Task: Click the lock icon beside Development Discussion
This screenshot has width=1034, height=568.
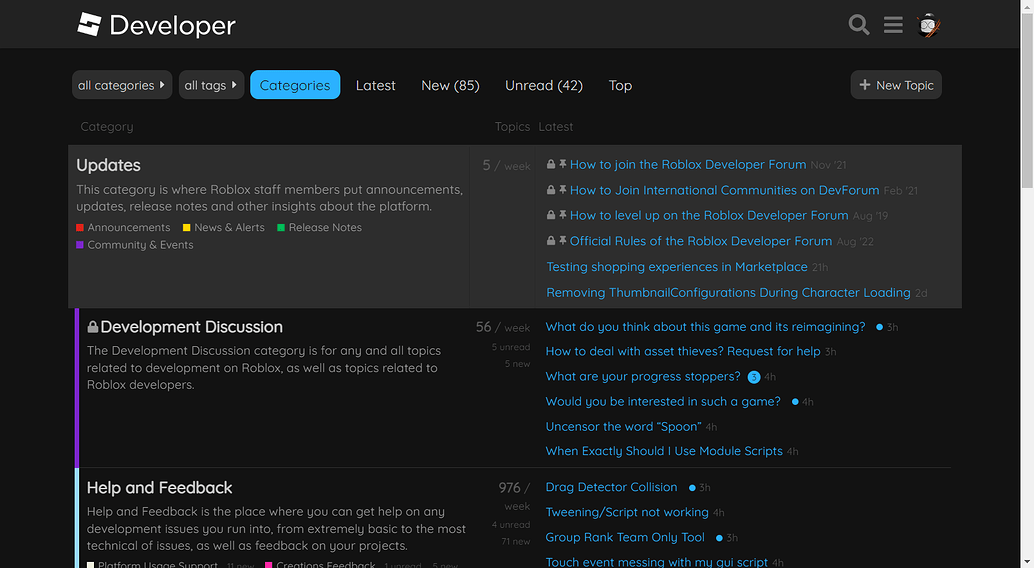Action: [93, 327]
